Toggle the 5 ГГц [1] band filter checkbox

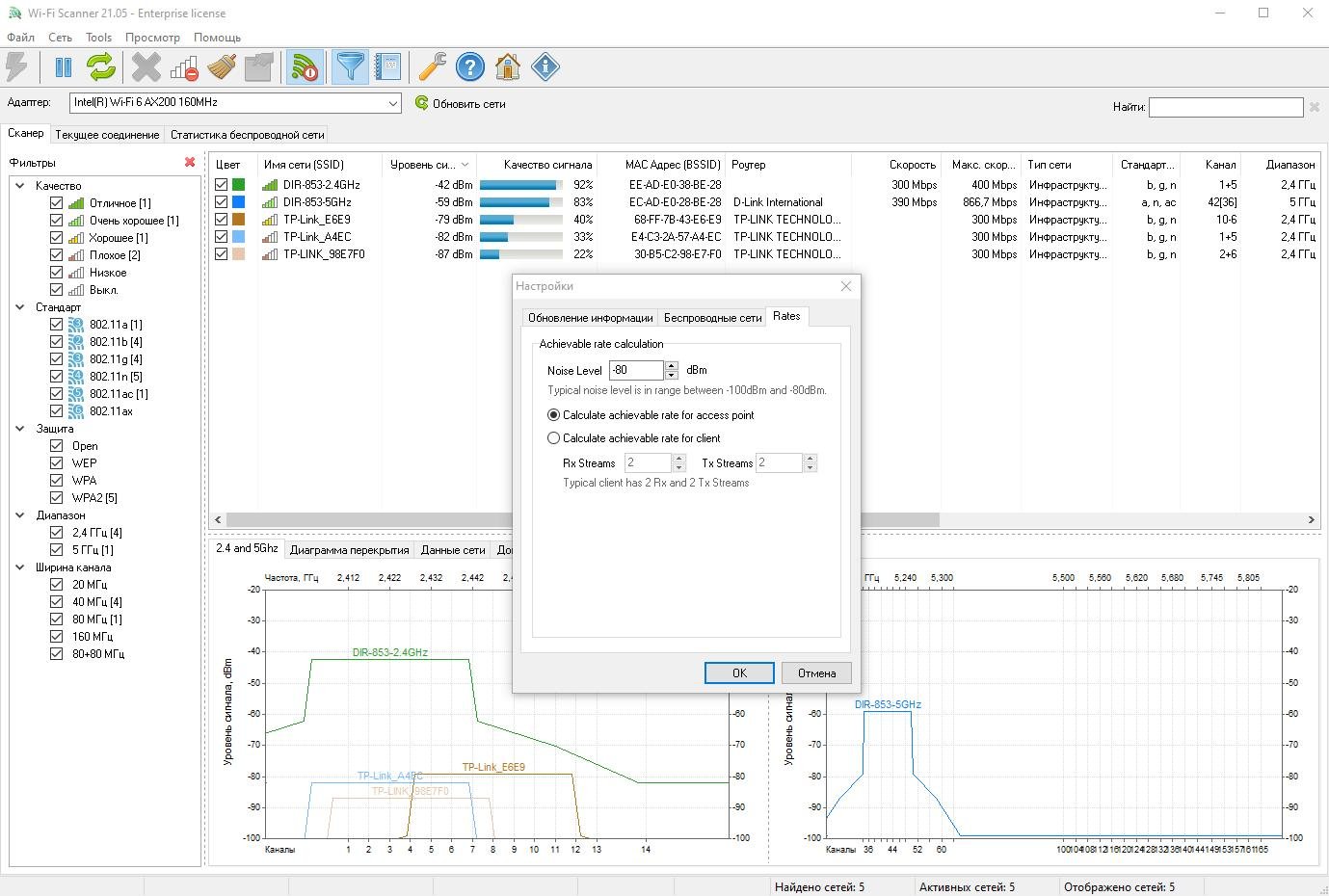coord(56,550)
